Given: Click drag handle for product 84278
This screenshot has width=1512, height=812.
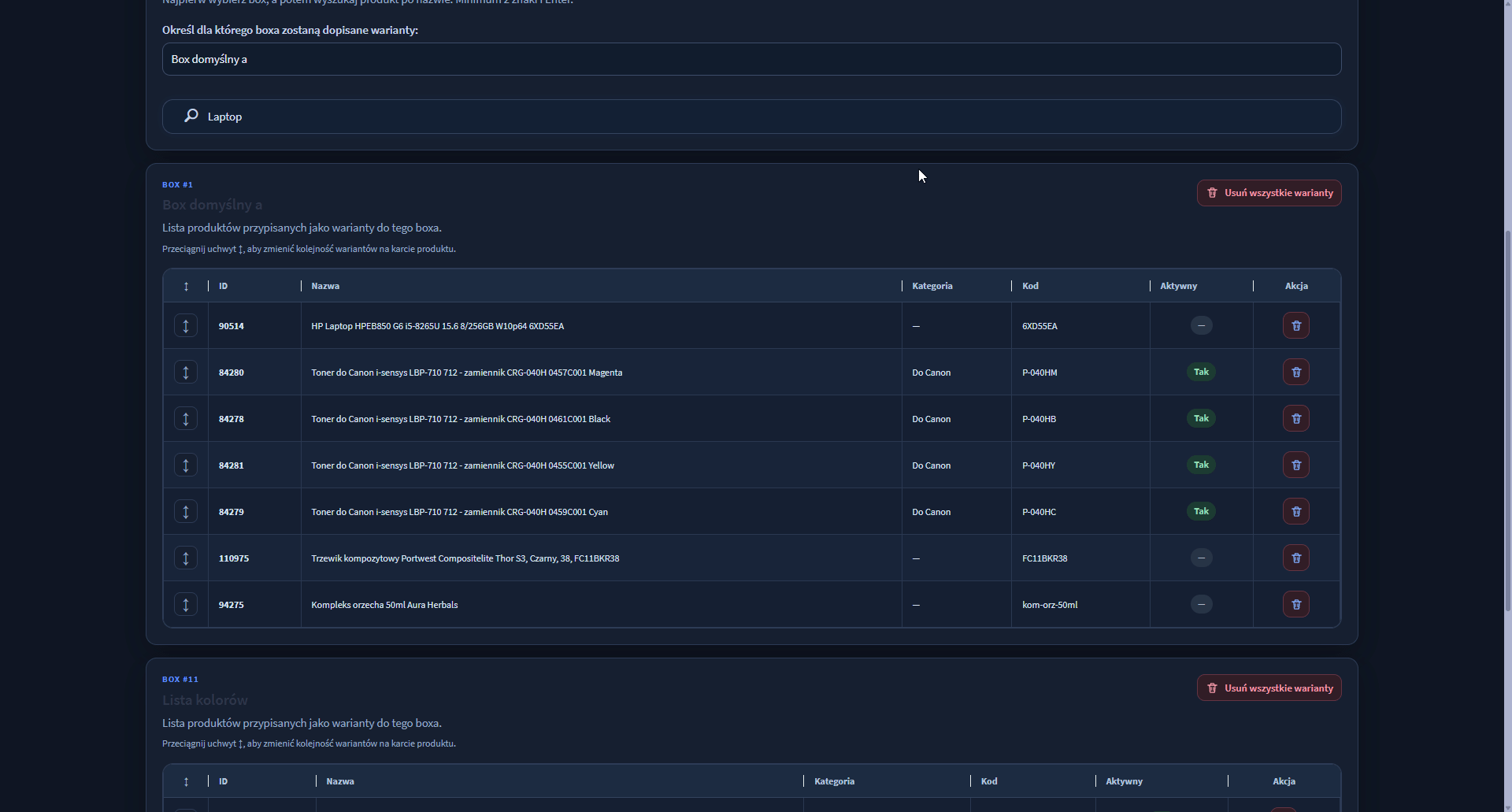Looking at the screenshot, I should coord(186,418).
